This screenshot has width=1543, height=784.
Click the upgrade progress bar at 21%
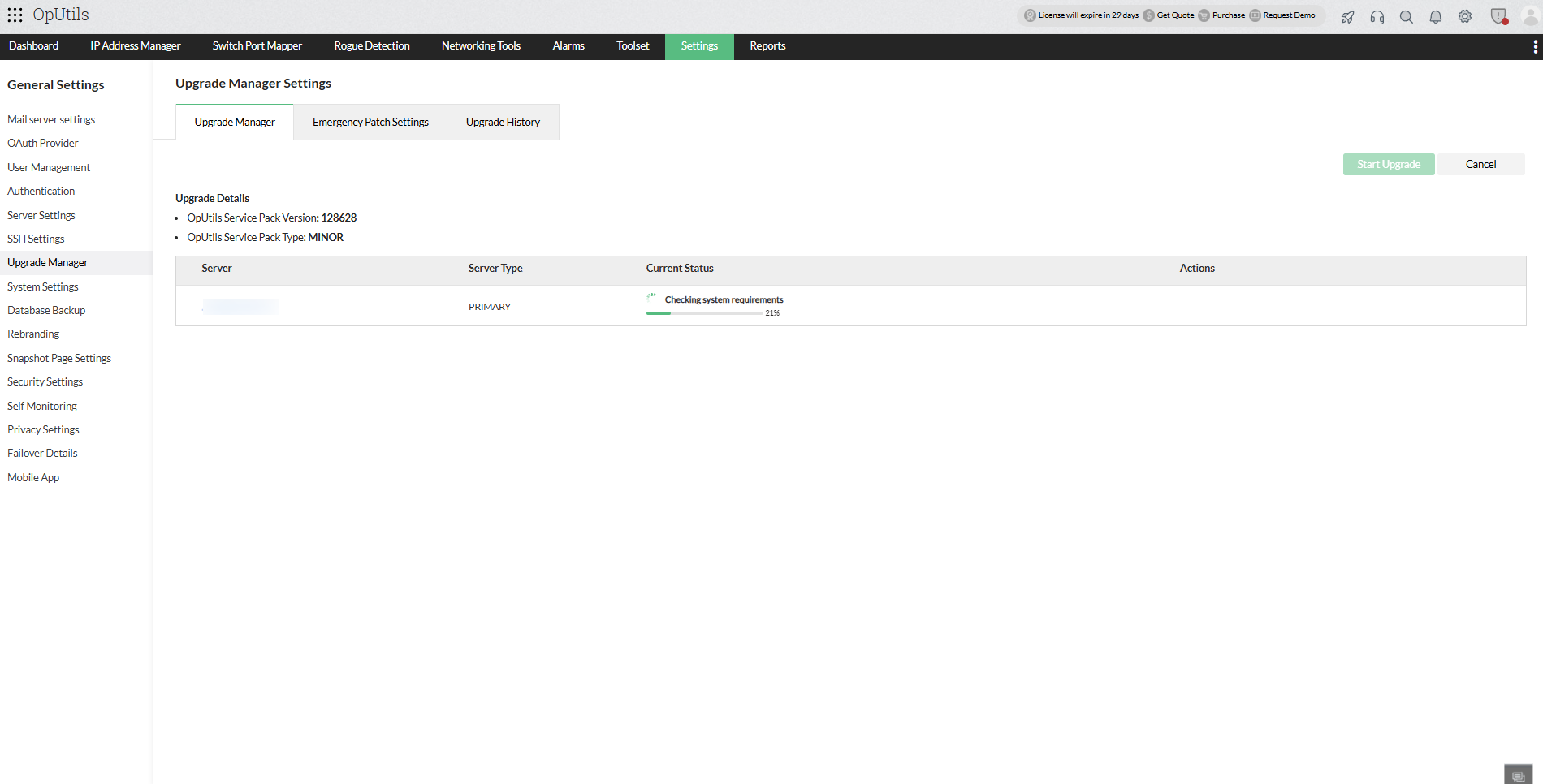pyautogui.click(x=704, y=313)
